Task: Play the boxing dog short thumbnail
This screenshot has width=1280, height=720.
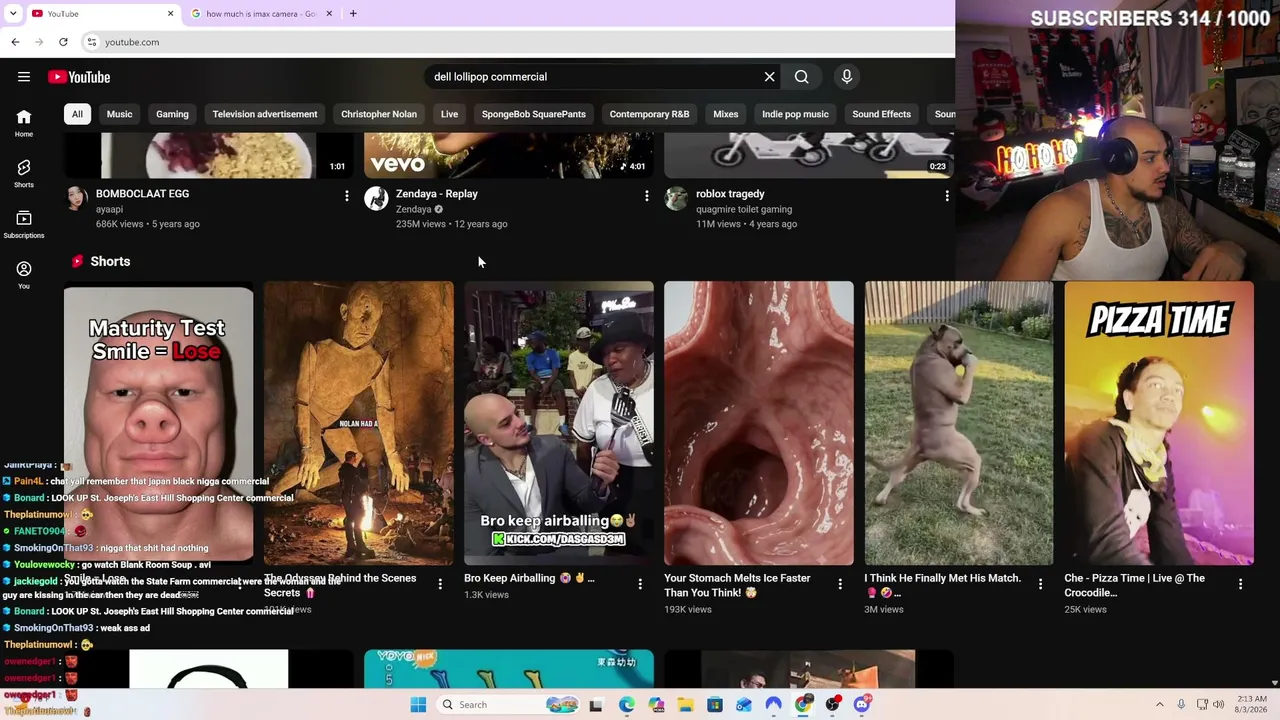Action: click(x=958, y=424)
